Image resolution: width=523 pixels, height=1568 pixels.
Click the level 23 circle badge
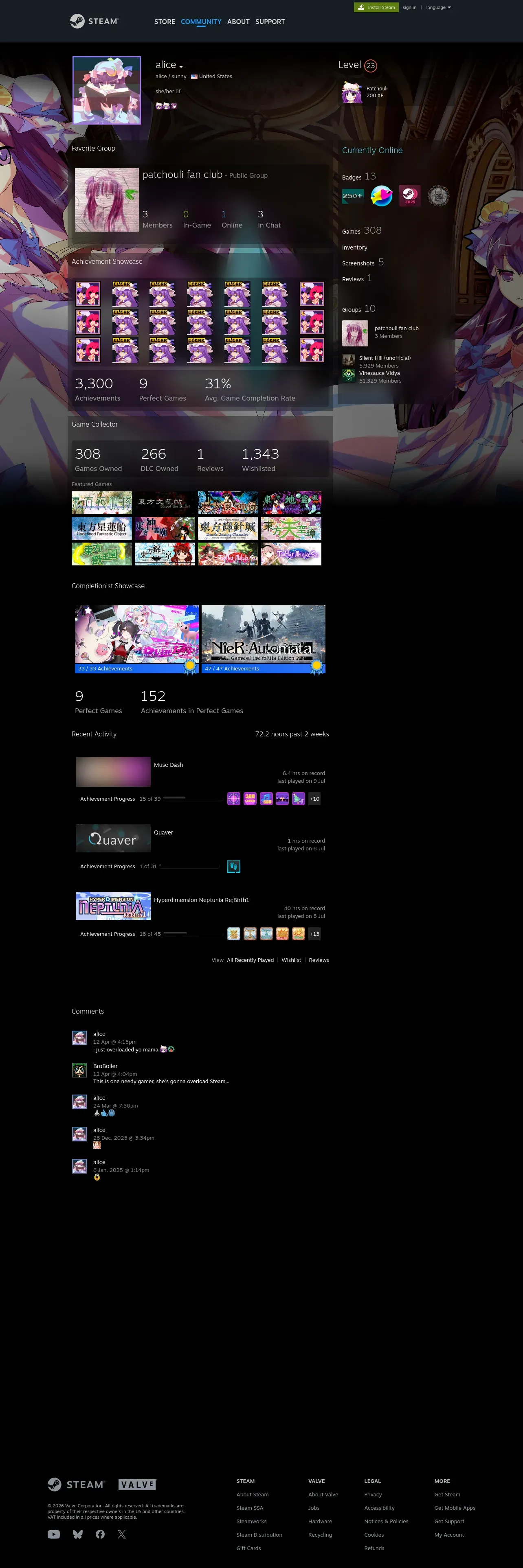pyautogui.click(x=371, y=65)
